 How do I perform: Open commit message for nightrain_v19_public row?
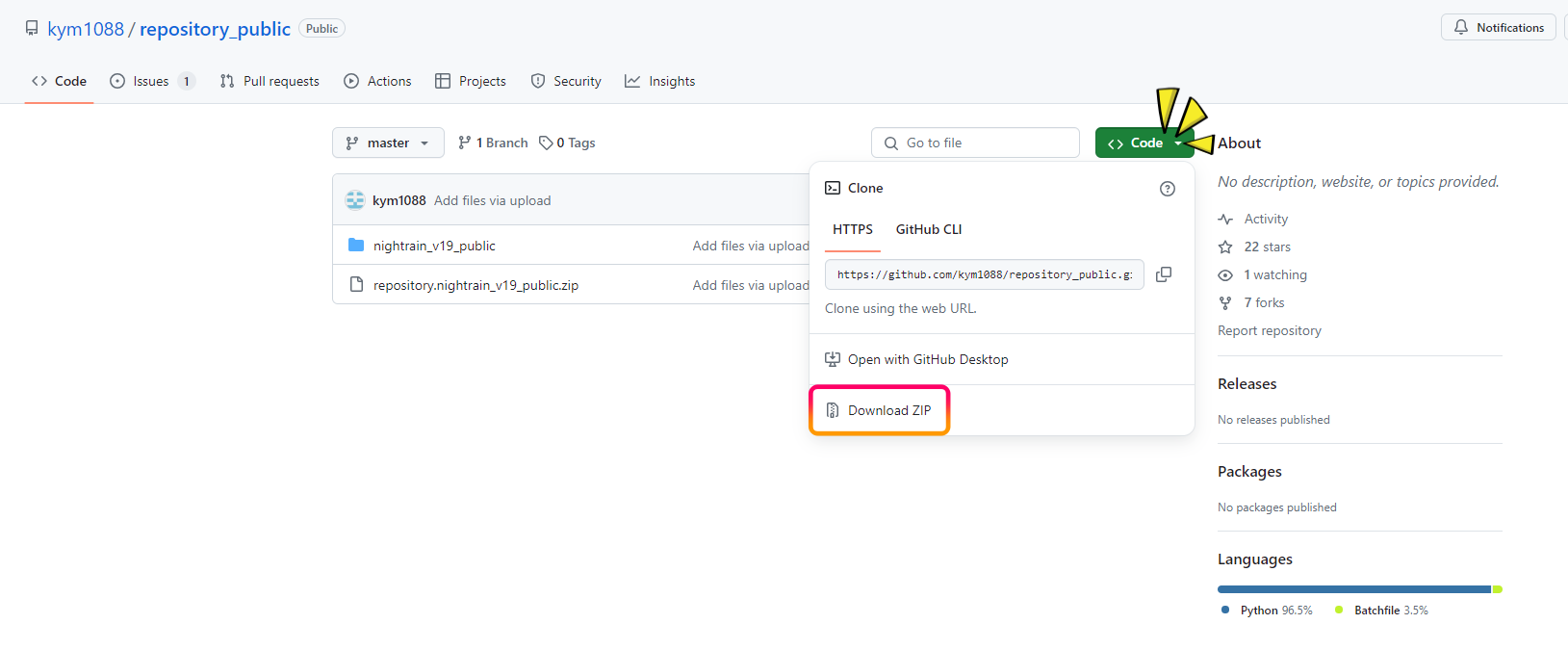(751, 246)
